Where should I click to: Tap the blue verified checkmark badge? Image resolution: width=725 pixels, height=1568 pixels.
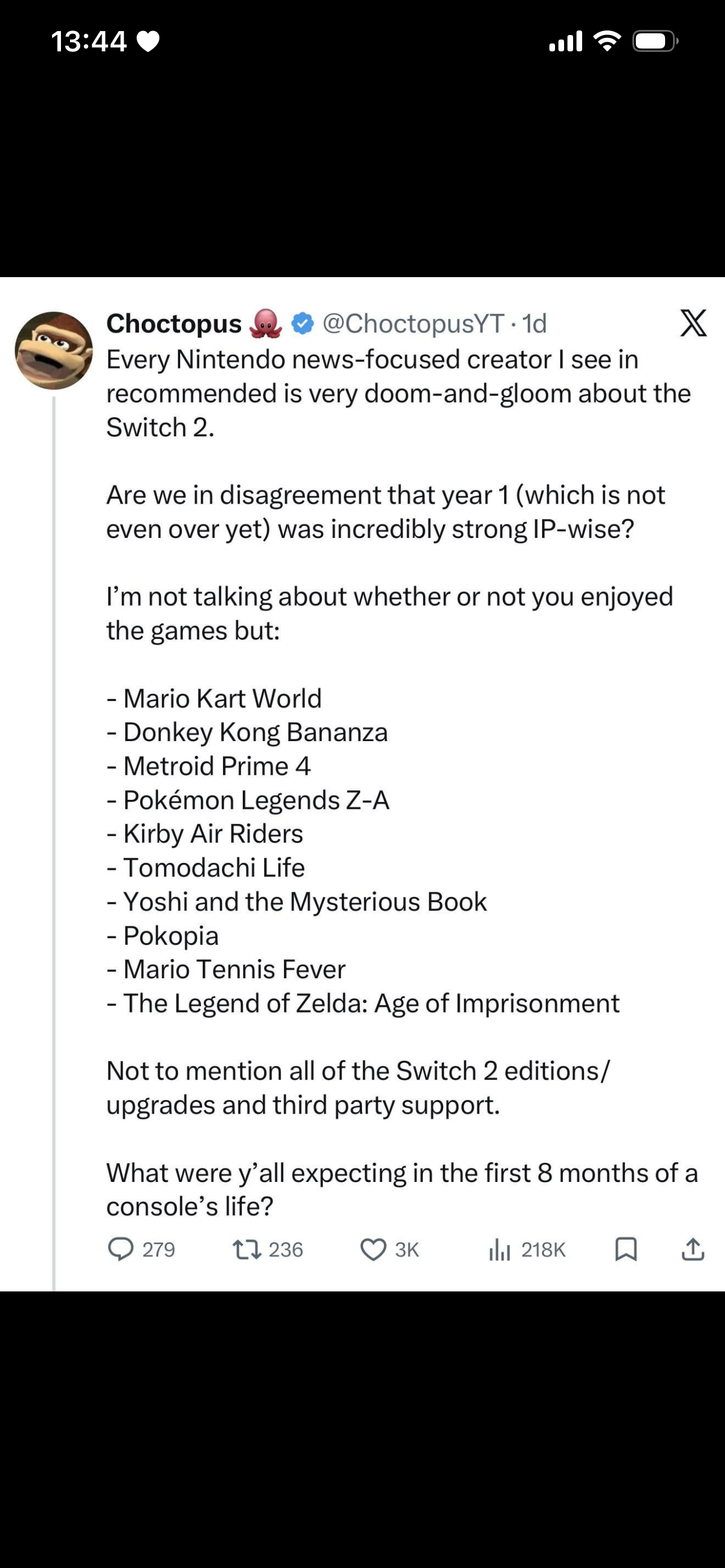pyautogui.click(x=303, y=324)
